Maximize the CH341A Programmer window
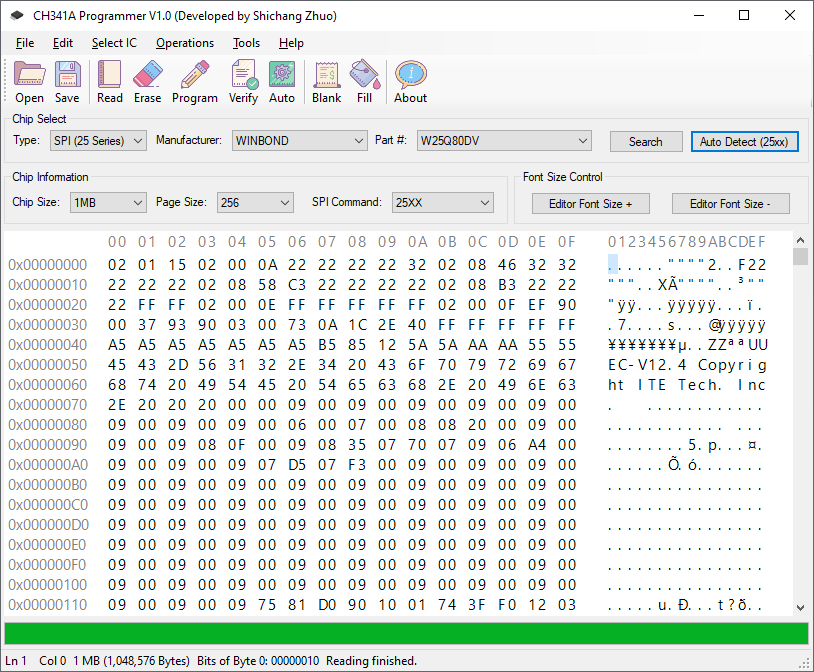 tap(744, 15)
